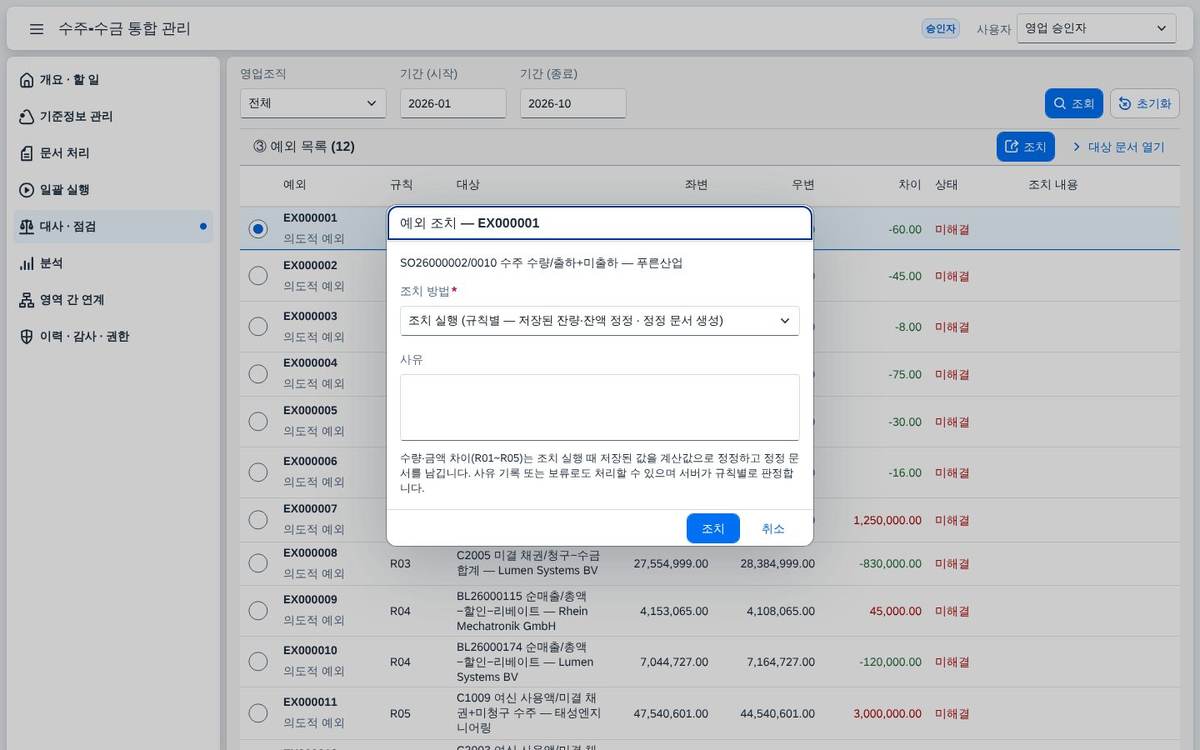Click the shield icon for 이력 · 감사 · 권한
The width and height of the screenshot is (1200, 750).
(27, 337)
